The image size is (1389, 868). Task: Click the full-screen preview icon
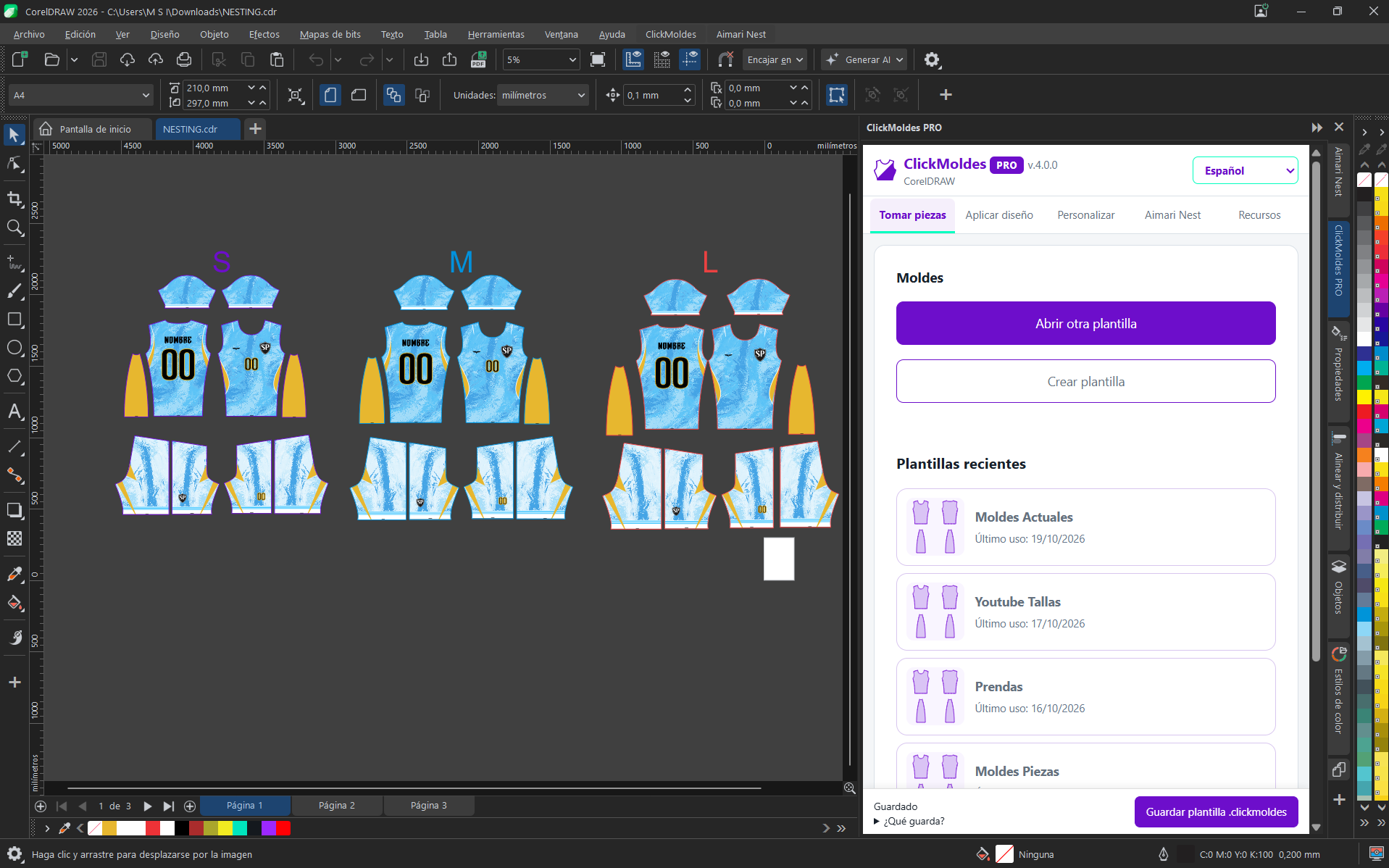[x=598, y=59]
